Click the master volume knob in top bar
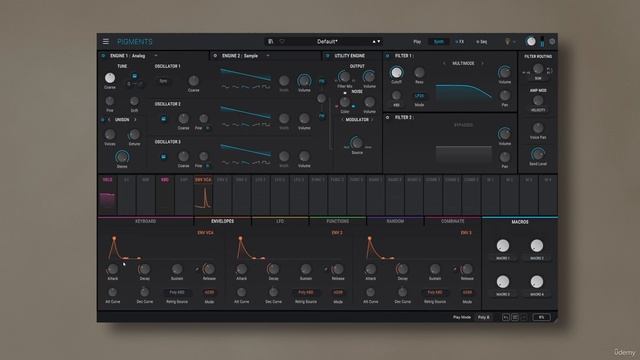Viewport: 640px width, 360px height. [531, 41]
